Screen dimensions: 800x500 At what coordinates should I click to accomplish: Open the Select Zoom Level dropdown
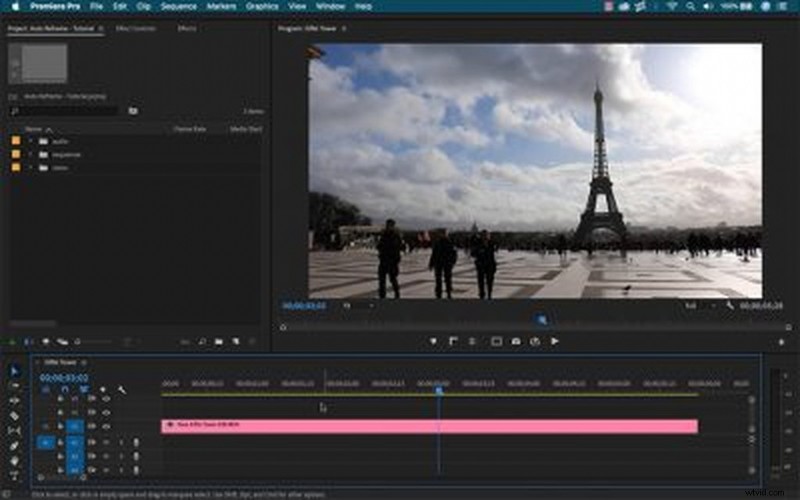(x=358, y=306)
